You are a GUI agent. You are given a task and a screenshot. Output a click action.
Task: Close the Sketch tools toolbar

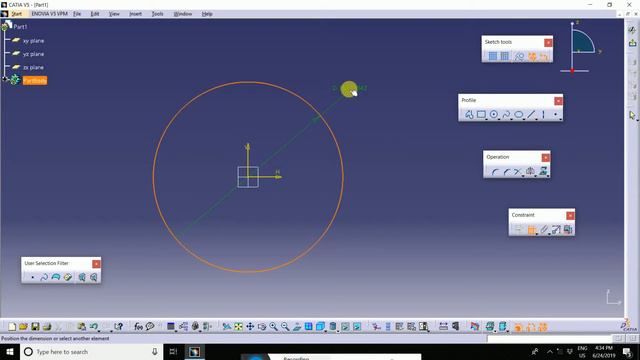point(548,42)
